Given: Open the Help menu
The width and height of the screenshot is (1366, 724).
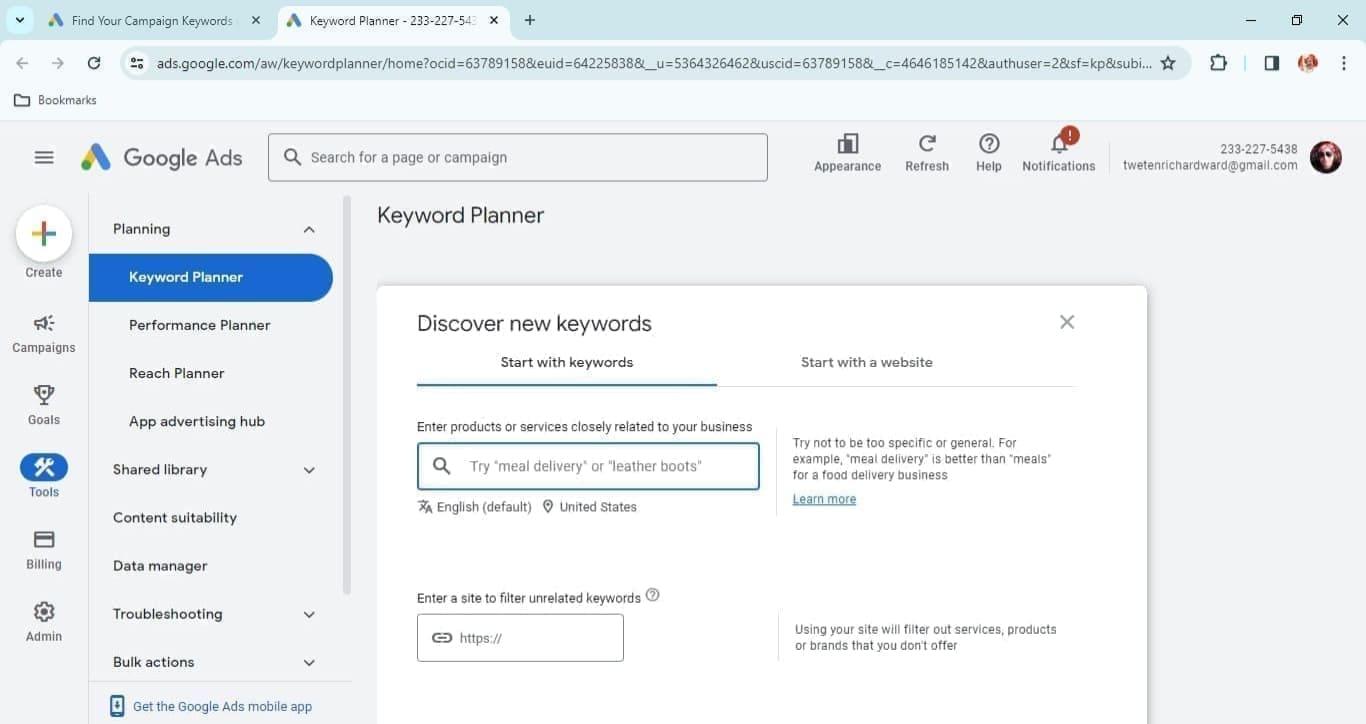Looking at the screenshot, I should [989, 153].
